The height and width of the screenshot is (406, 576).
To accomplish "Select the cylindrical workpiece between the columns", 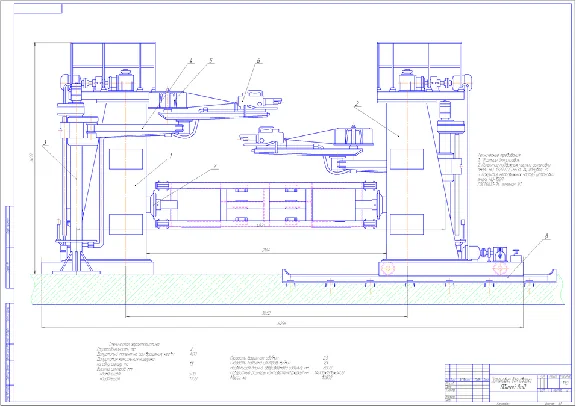I will (x=265, y=205).
